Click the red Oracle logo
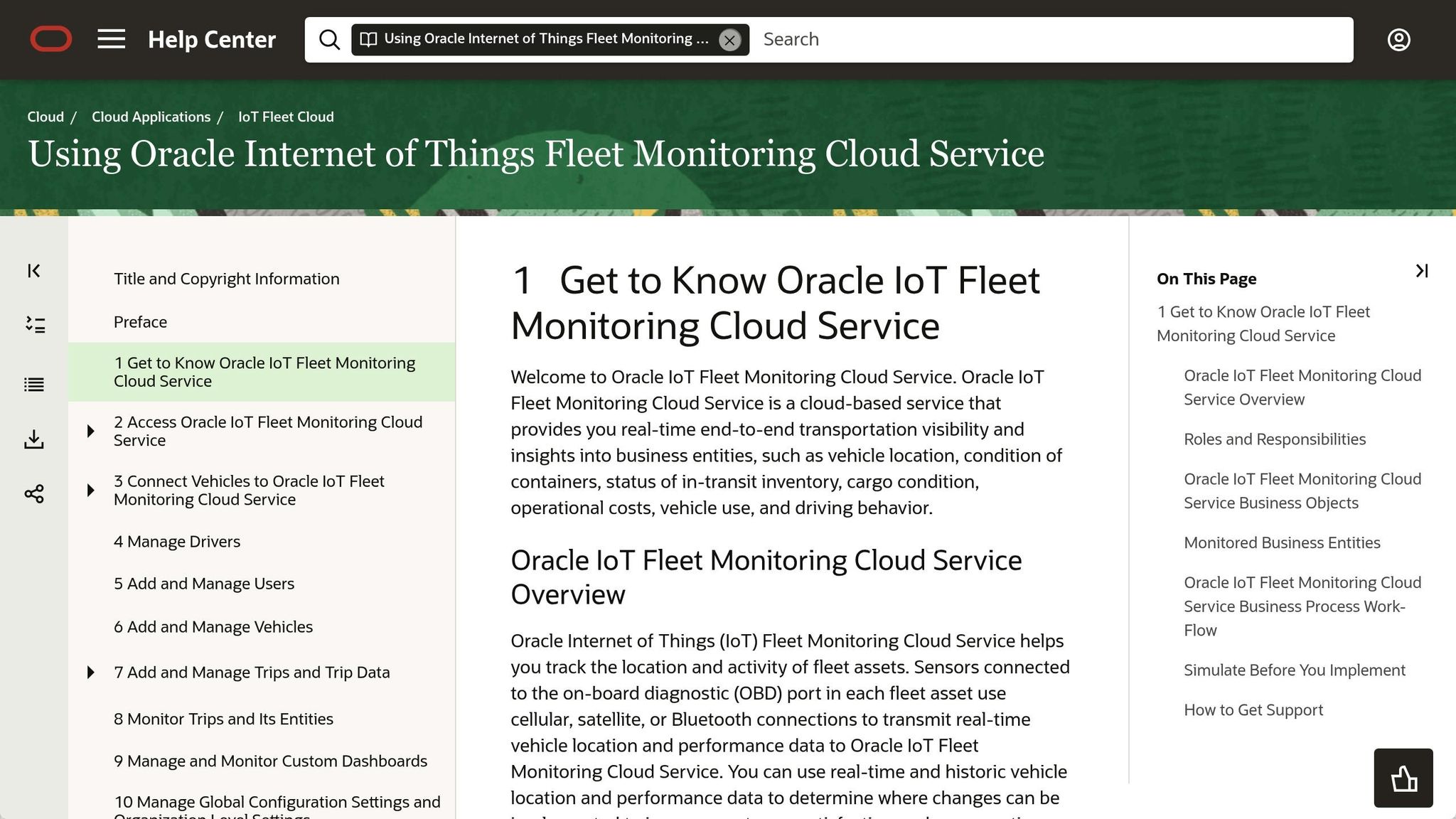Screen dimensions: 1456x819 [x=50, y=39]
